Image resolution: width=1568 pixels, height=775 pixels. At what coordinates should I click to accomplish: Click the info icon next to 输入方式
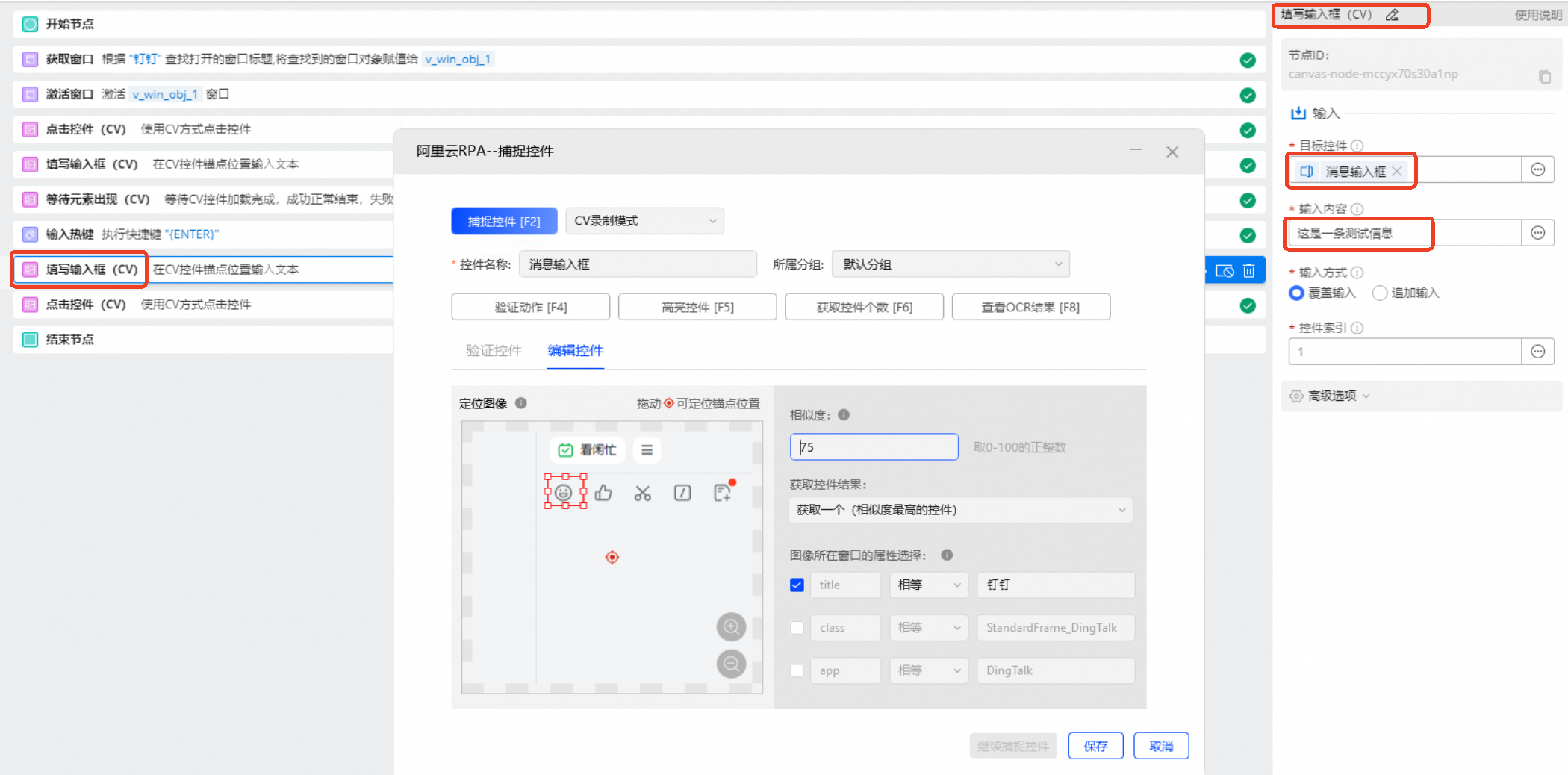point(1357,273)
